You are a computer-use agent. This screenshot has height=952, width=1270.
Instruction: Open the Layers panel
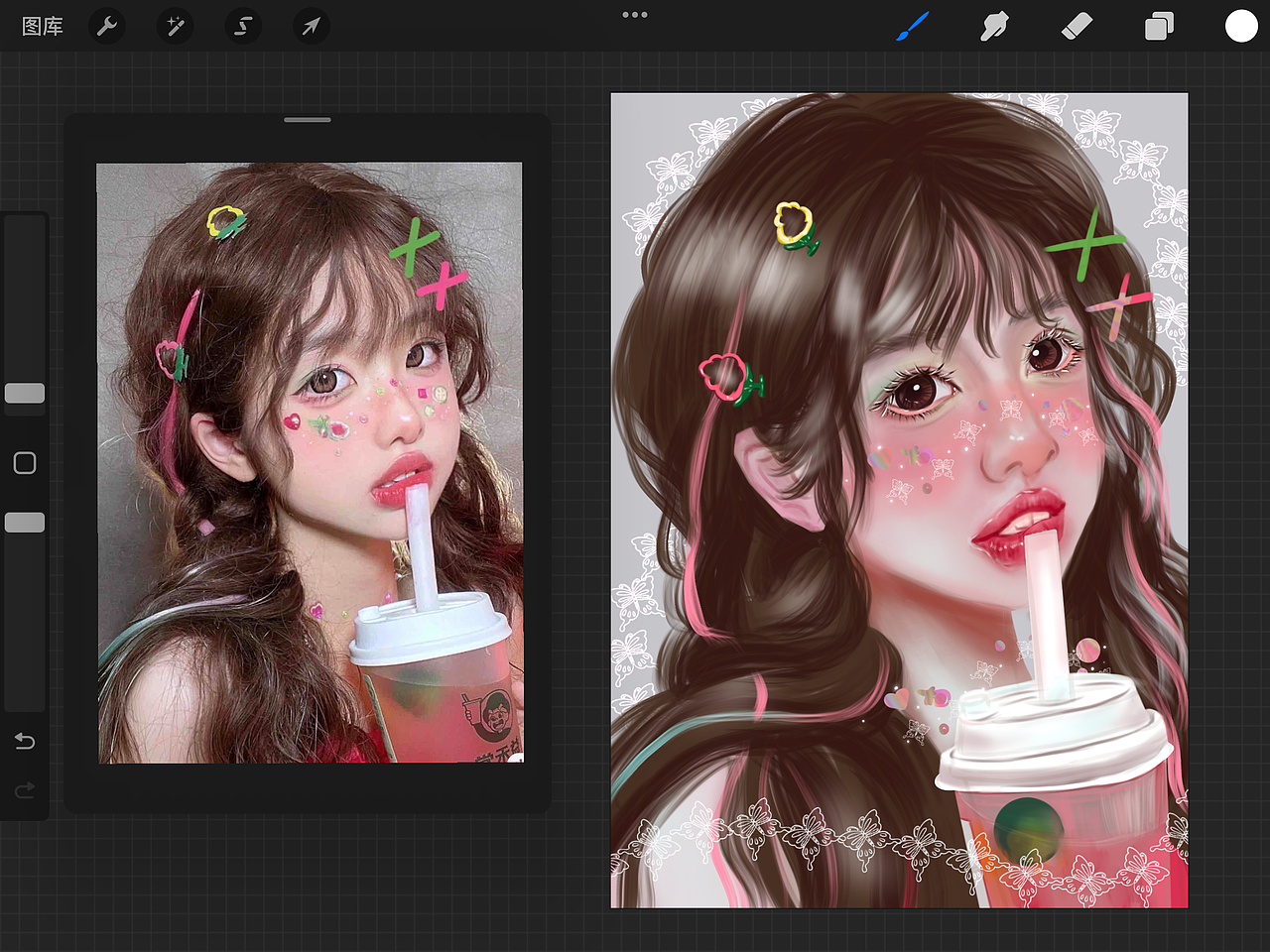(1159, 26)
